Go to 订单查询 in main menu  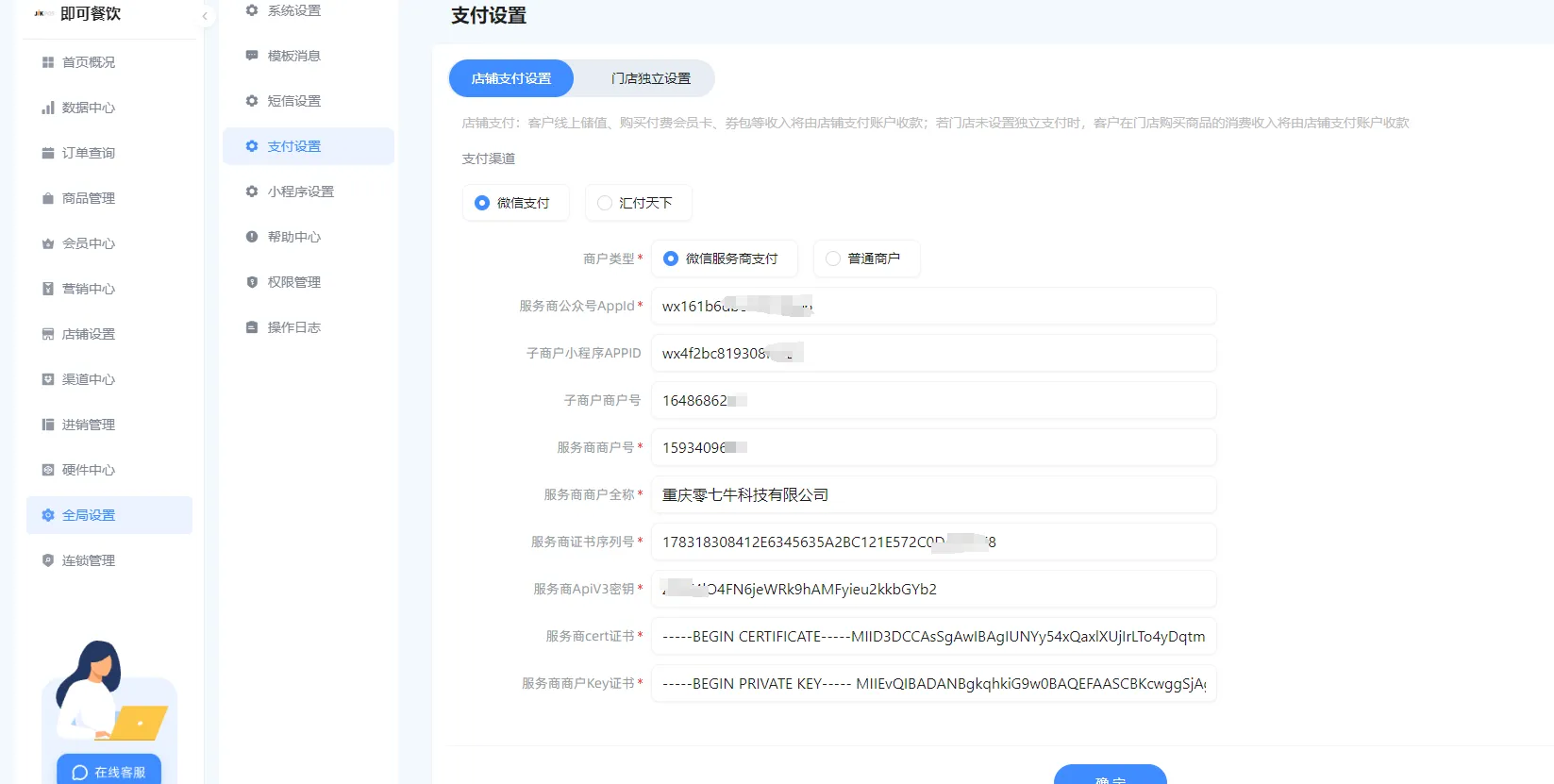click(x=109, y=153)
